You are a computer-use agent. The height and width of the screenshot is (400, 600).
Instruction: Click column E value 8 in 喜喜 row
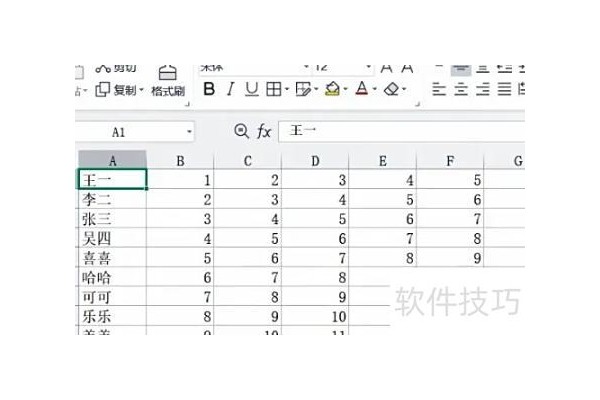[383, 258]
